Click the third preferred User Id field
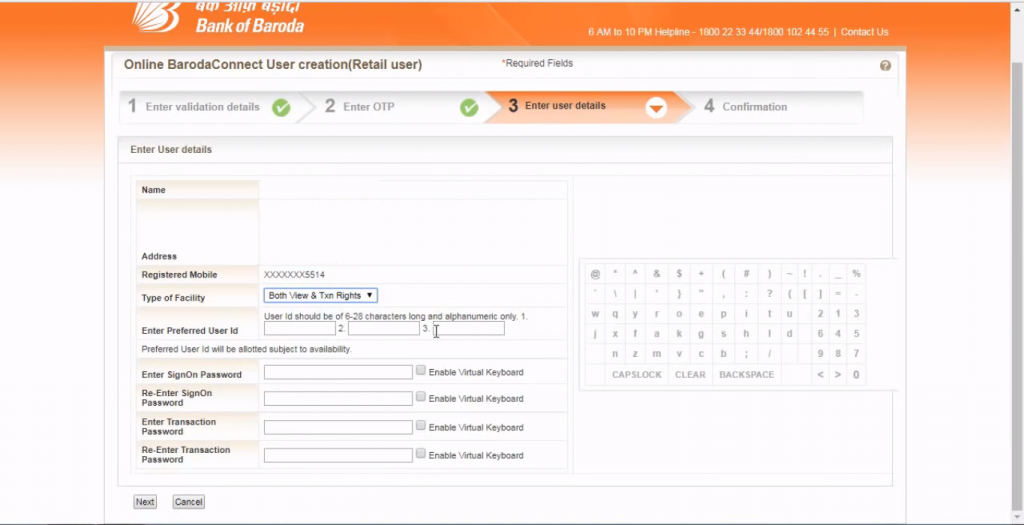The width and height of the screenshot is (1024, 525). [469, 328]
